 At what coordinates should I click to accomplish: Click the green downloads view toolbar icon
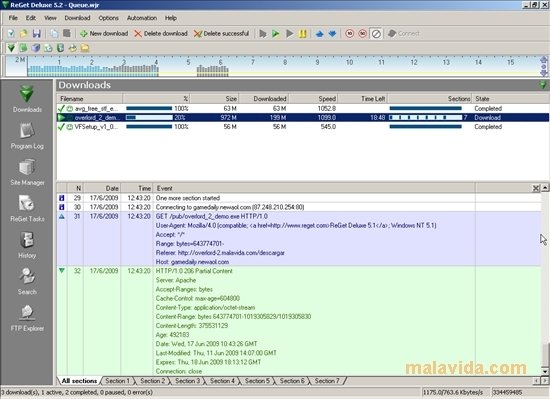tap(11, 48)
